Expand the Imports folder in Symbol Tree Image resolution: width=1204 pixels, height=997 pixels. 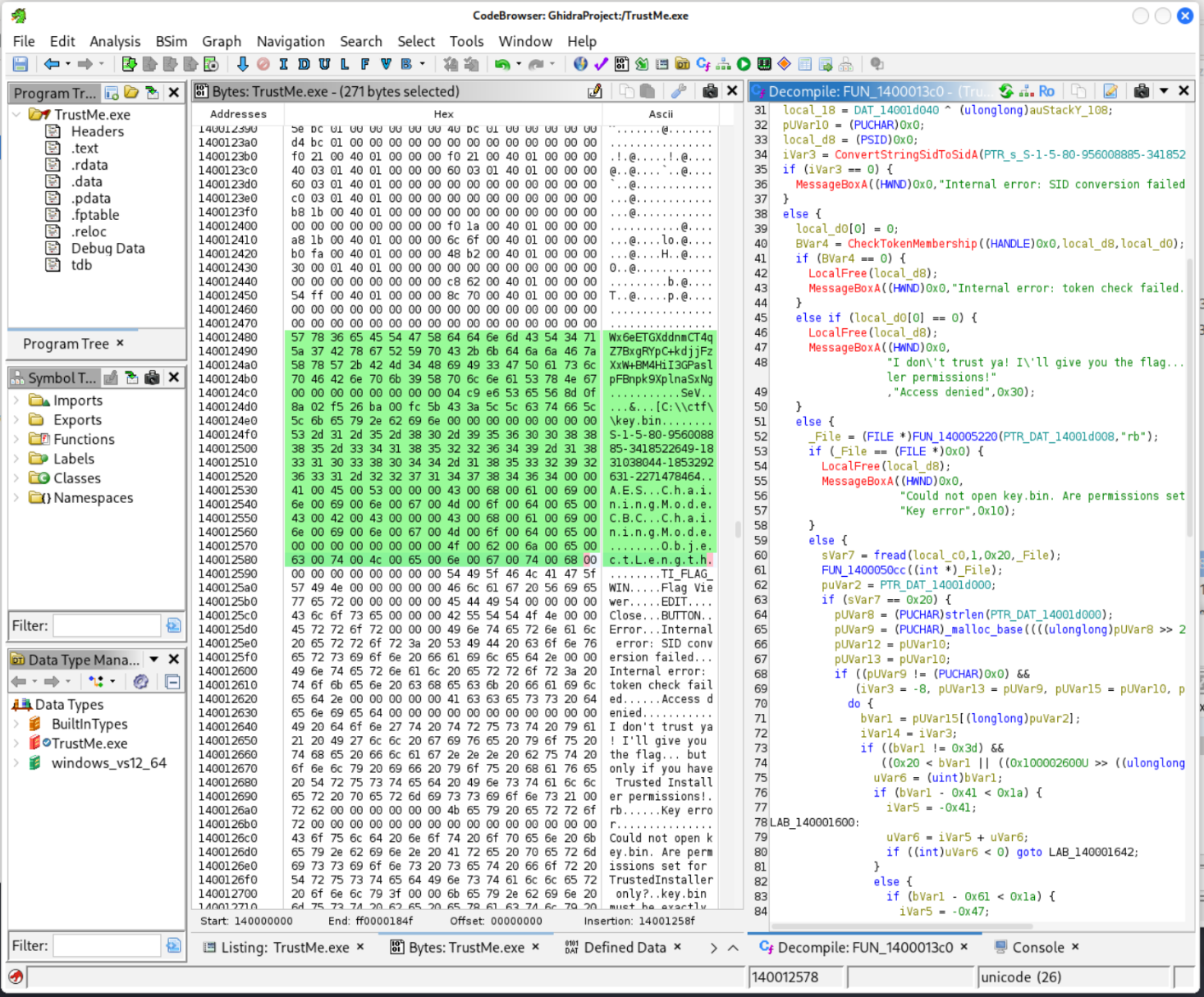tap(17, 400)
